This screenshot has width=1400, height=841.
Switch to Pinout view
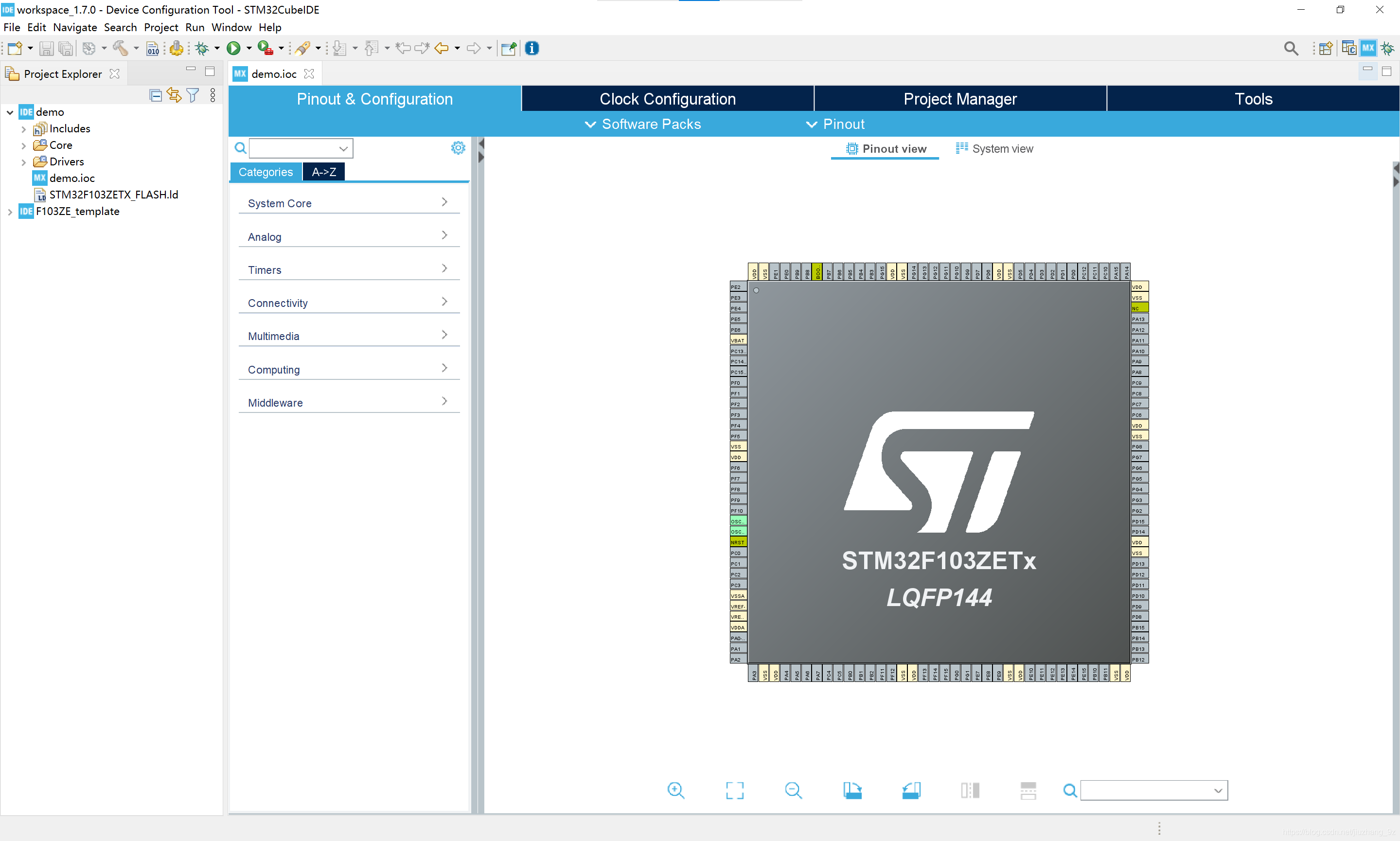pyautogui.click(x=886, y=148)
